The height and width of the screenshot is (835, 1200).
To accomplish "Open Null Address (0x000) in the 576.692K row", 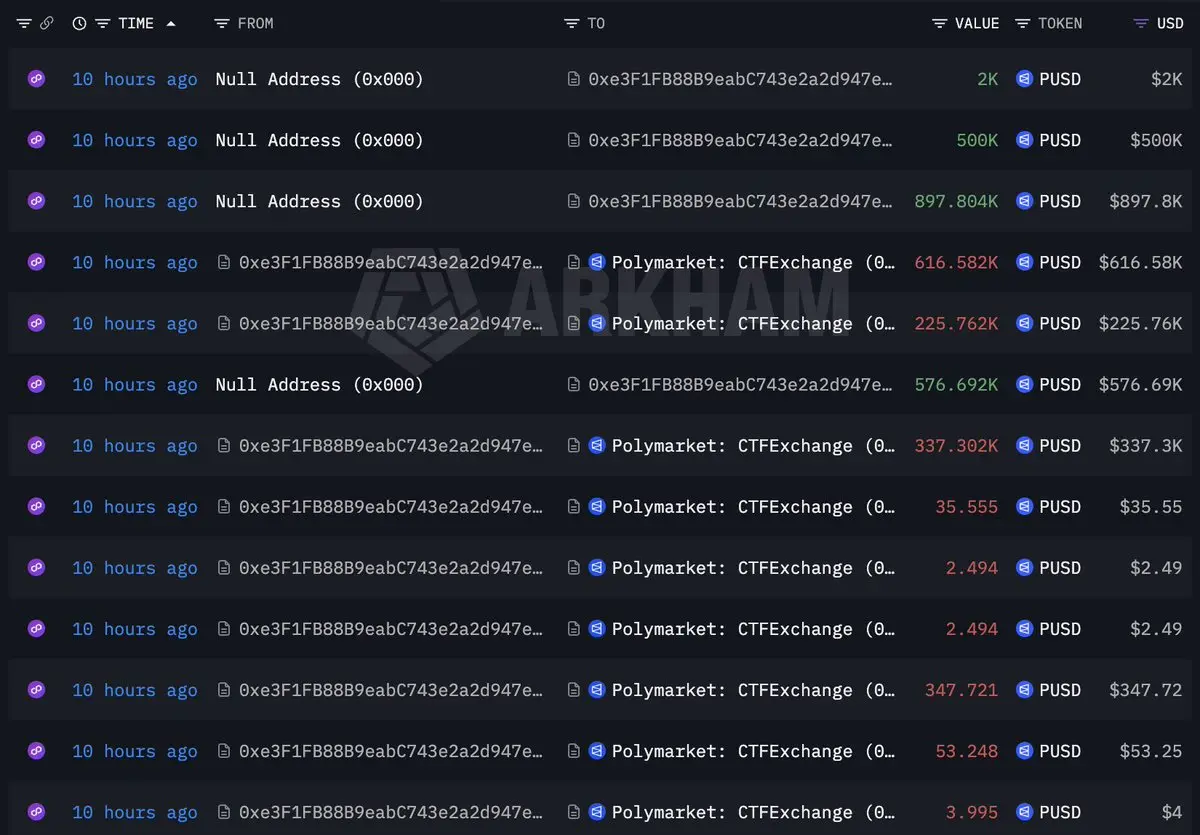I will point(320,384).
